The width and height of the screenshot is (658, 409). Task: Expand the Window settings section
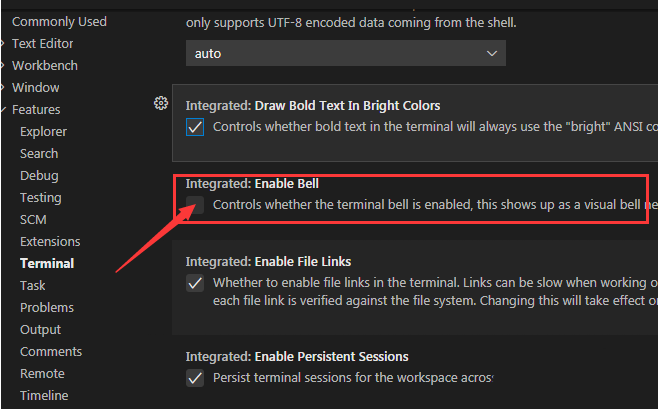35,87
